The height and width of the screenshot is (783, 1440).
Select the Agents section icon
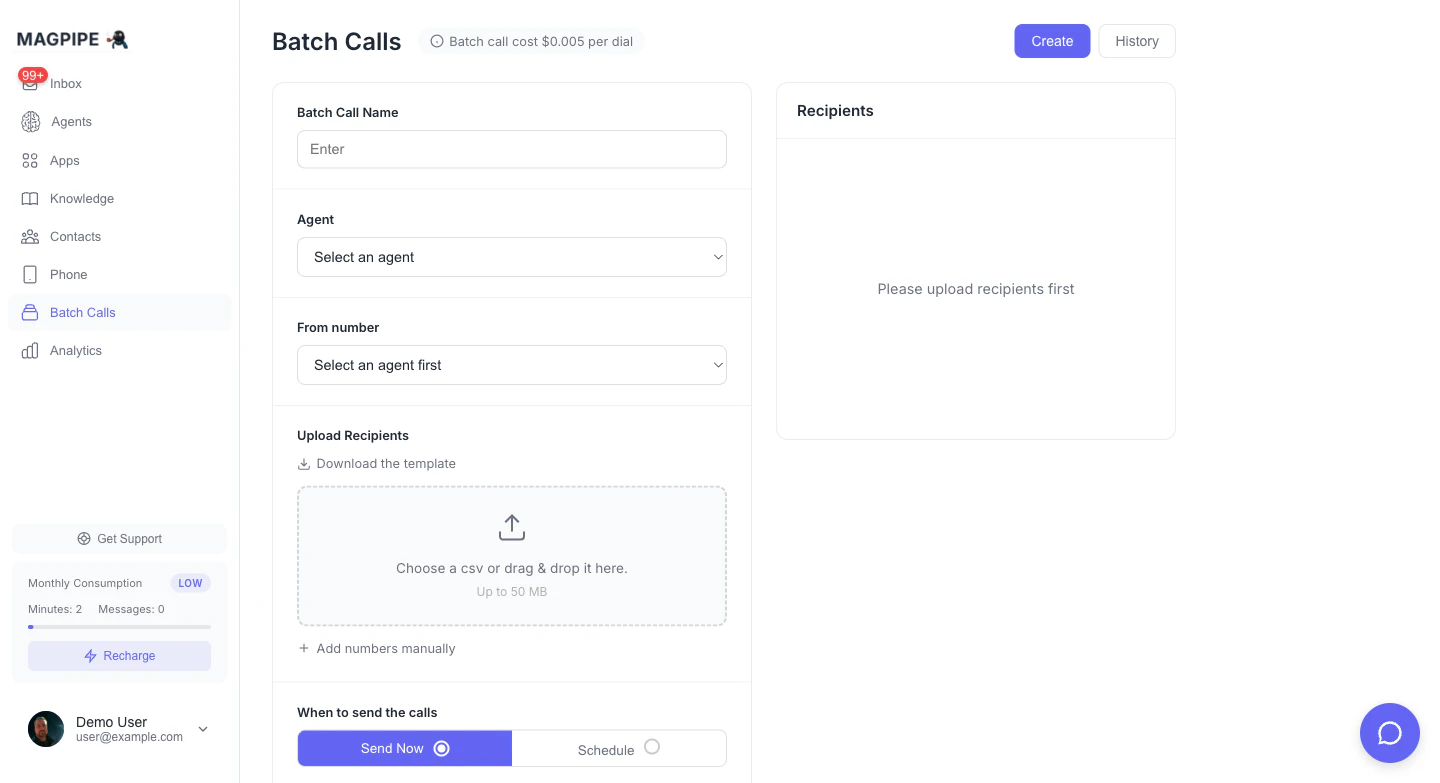coord(29,121)
